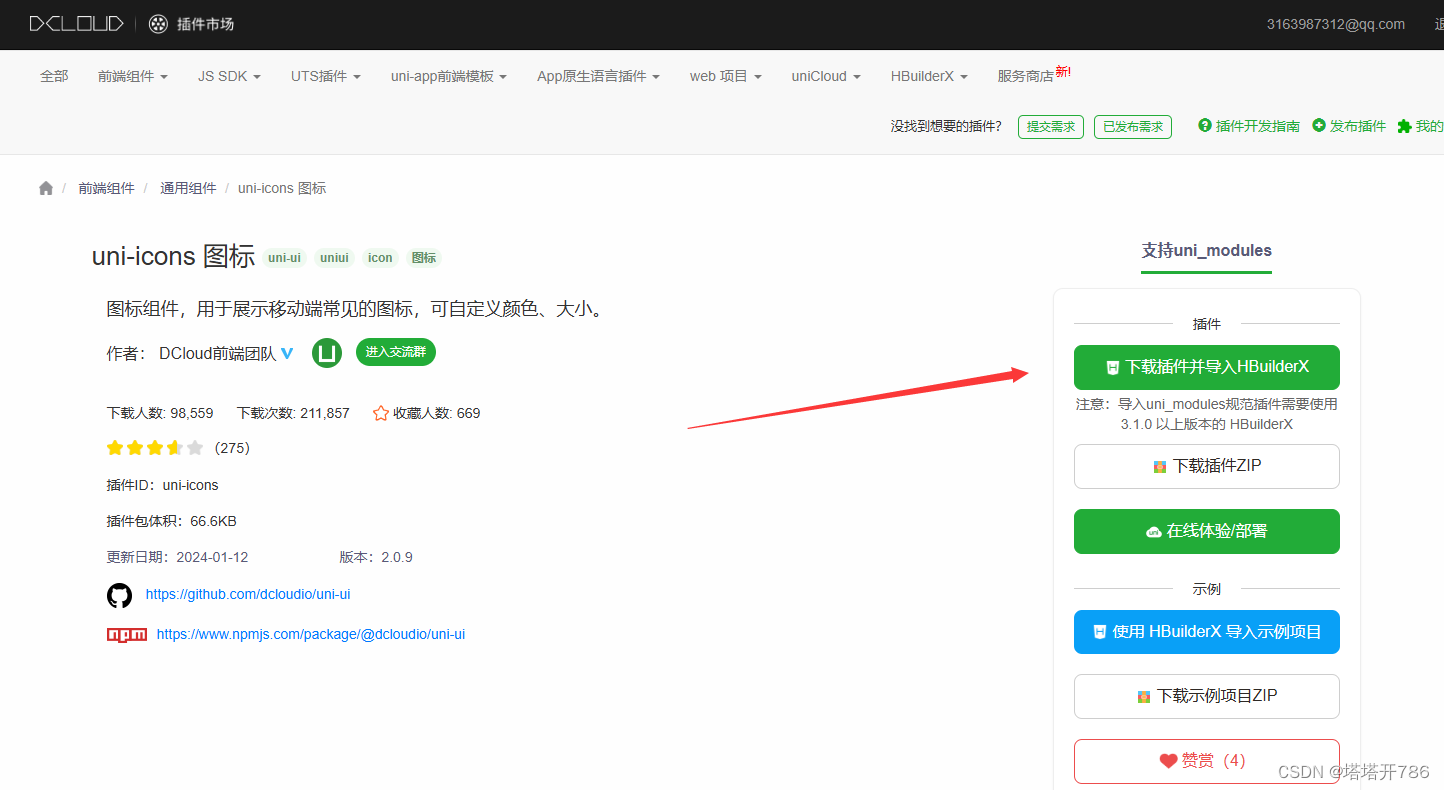Click the GitHub cat icon

coord(119,595)
